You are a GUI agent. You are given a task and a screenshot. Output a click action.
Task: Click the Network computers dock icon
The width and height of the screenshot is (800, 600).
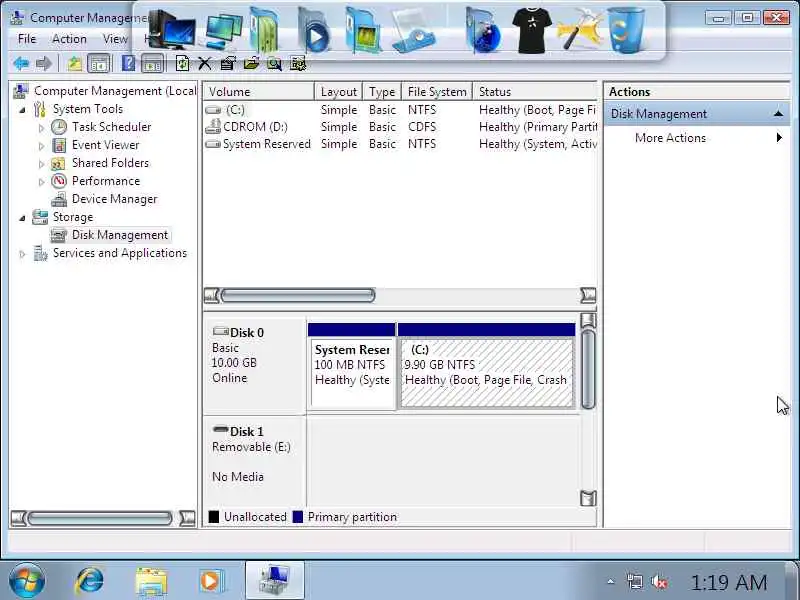[224, 31]
